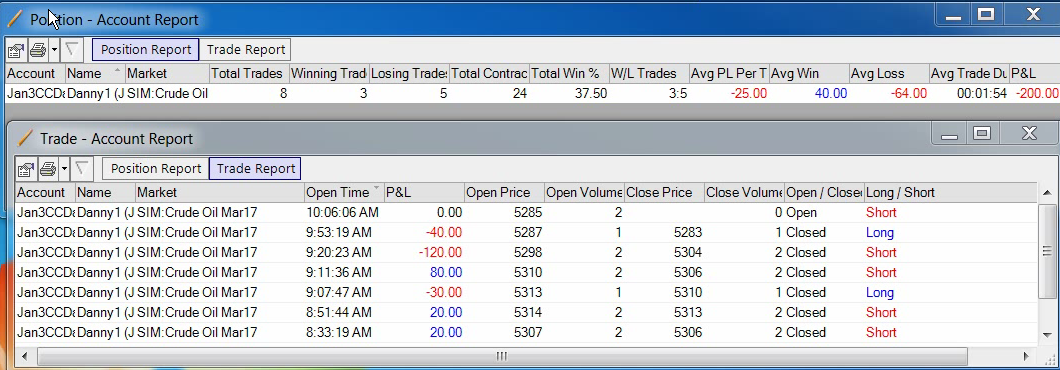Click the 37.50 Total Win % value
1060x370 pixels.
591,93
